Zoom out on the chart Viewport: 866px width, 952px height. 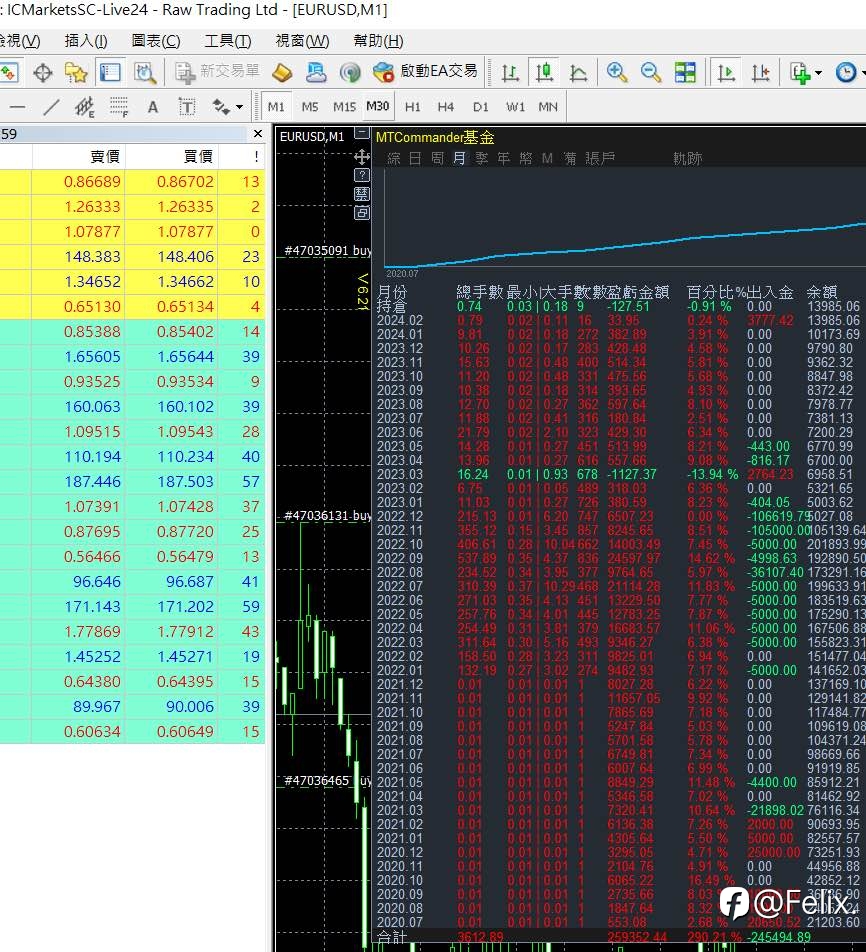tap(650, 73)
